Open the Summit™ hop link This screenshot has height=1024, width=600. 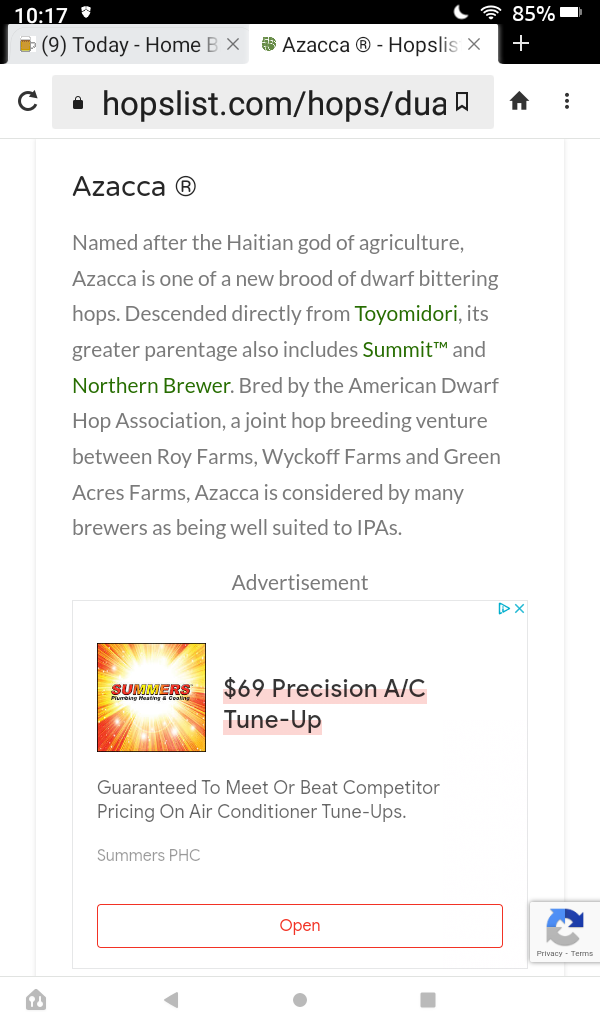(405, 349)
